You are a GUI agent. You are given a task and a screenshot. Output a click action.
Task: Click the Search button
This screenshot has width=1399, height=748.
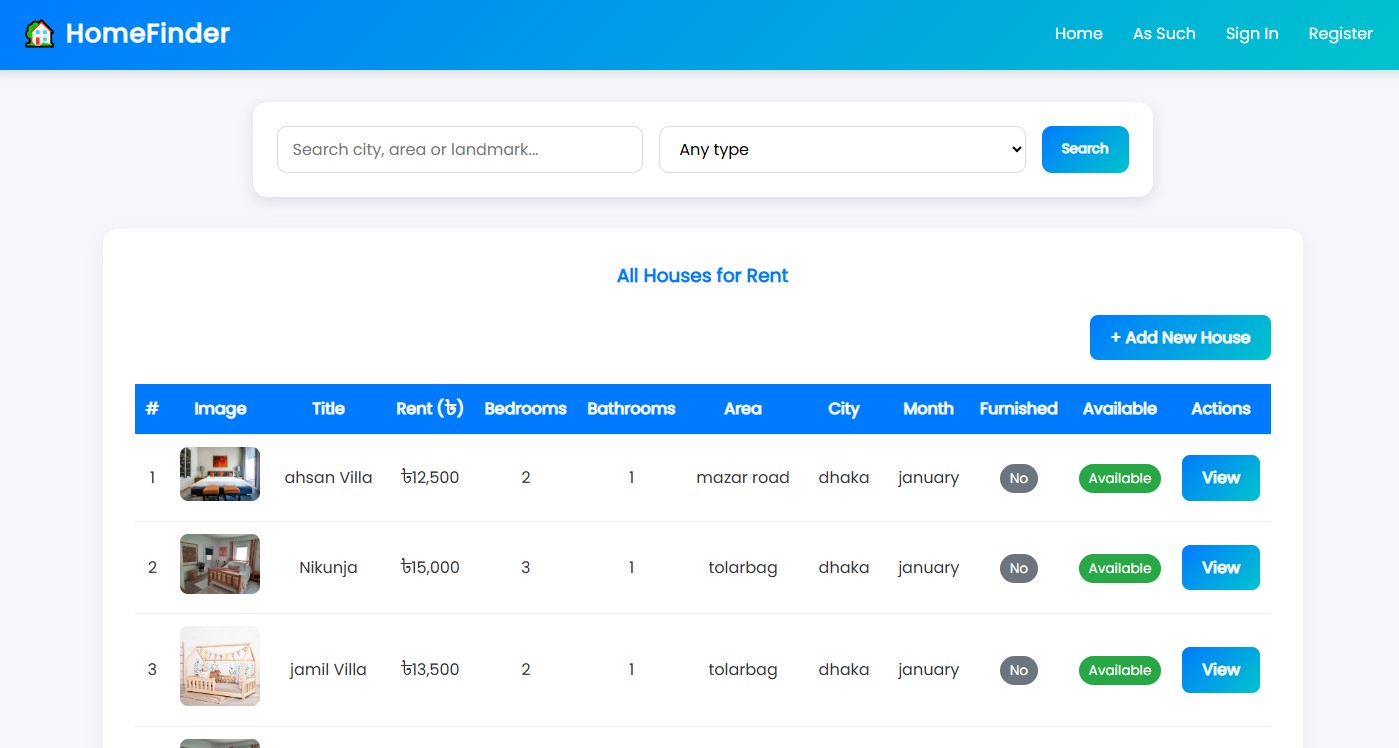[x=1085, y=149]
